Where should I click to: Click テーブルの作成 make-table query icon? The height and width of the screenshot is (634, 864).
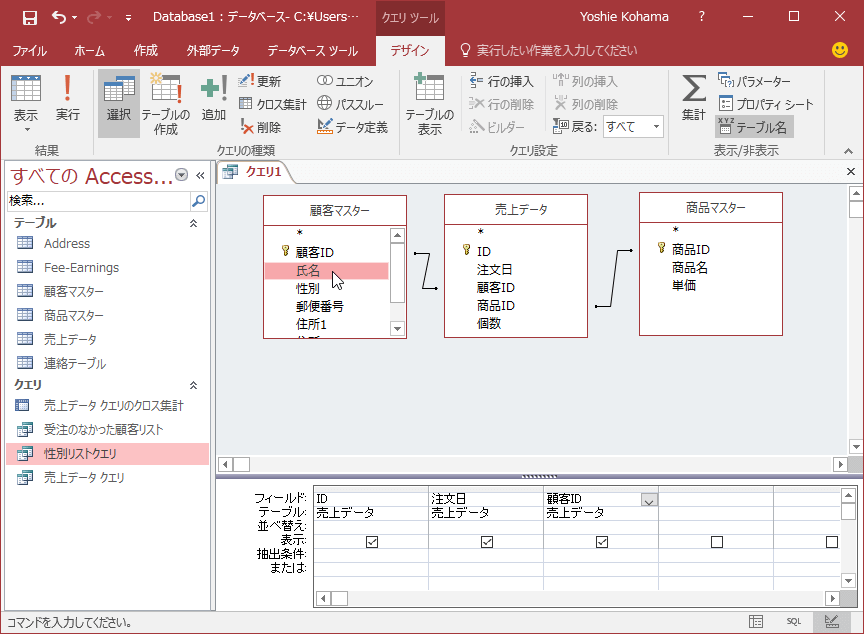[166, 104]
